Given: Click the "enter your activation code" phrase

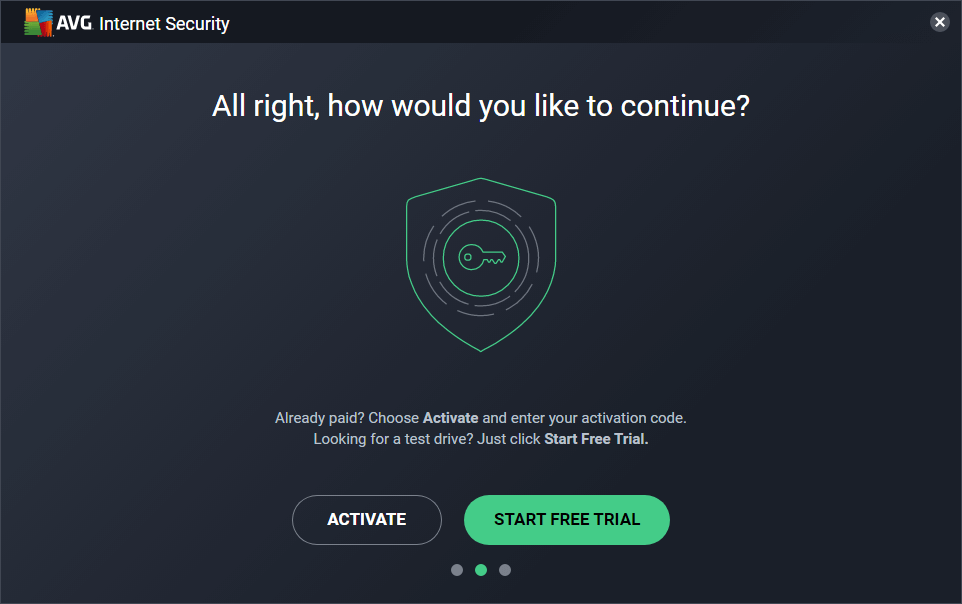Looking at the screenshot, I should (600, 418).
